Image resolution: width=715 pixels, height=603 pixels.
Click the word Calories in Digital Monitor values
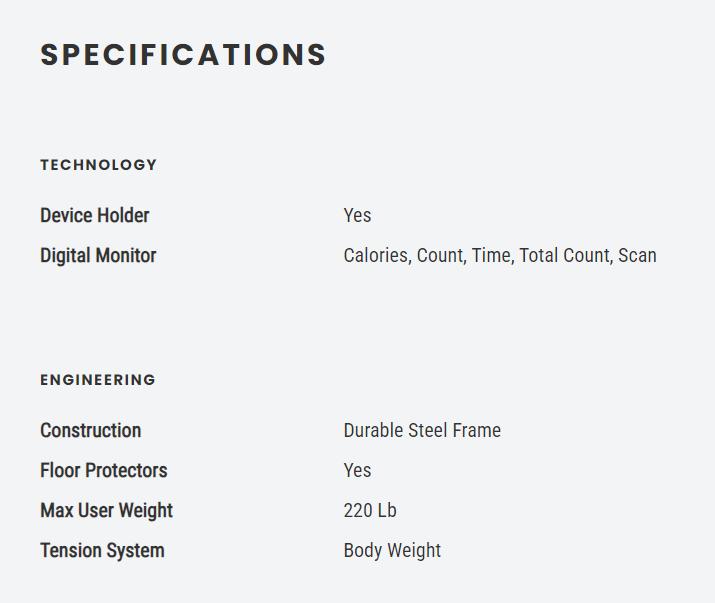(375, 255)
